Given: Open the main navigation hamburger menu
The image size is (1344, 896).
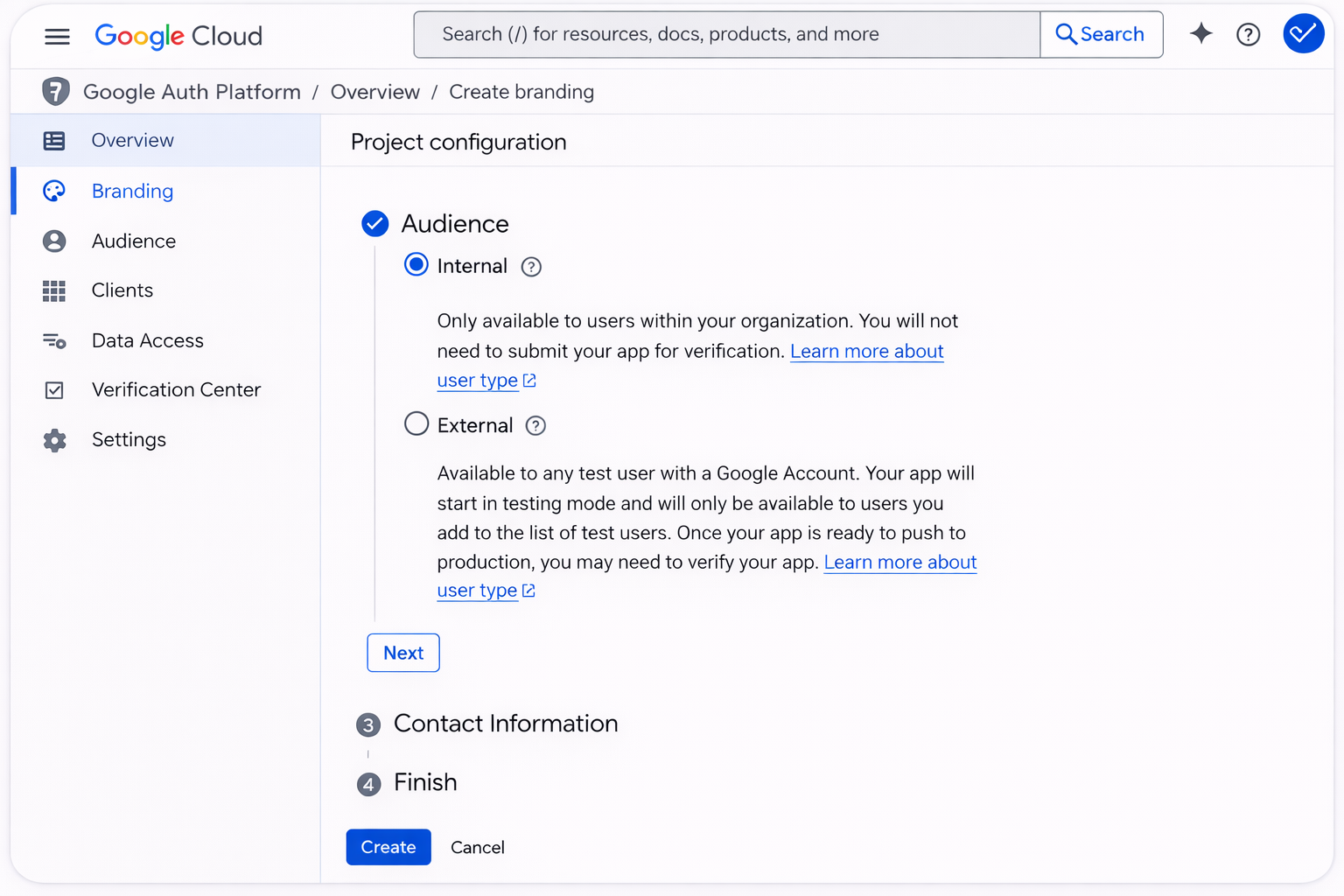Looking at the screenshot, I should pos(57,36).
